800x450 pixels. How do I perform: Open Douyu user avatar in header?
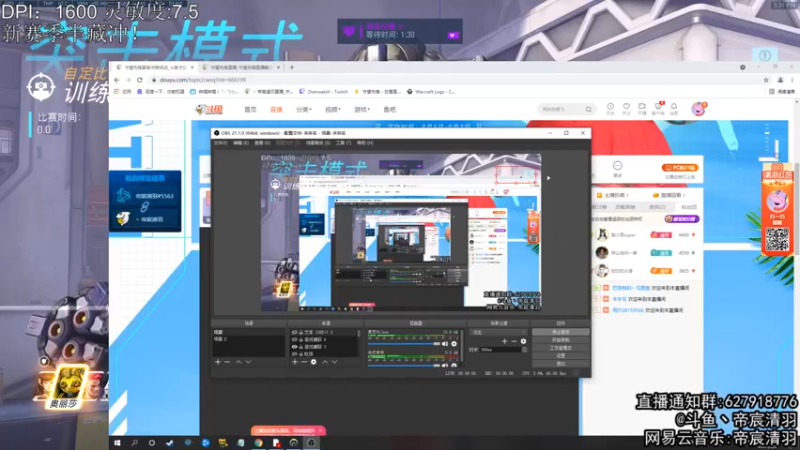pyautogui.click(x=698, y=109)
